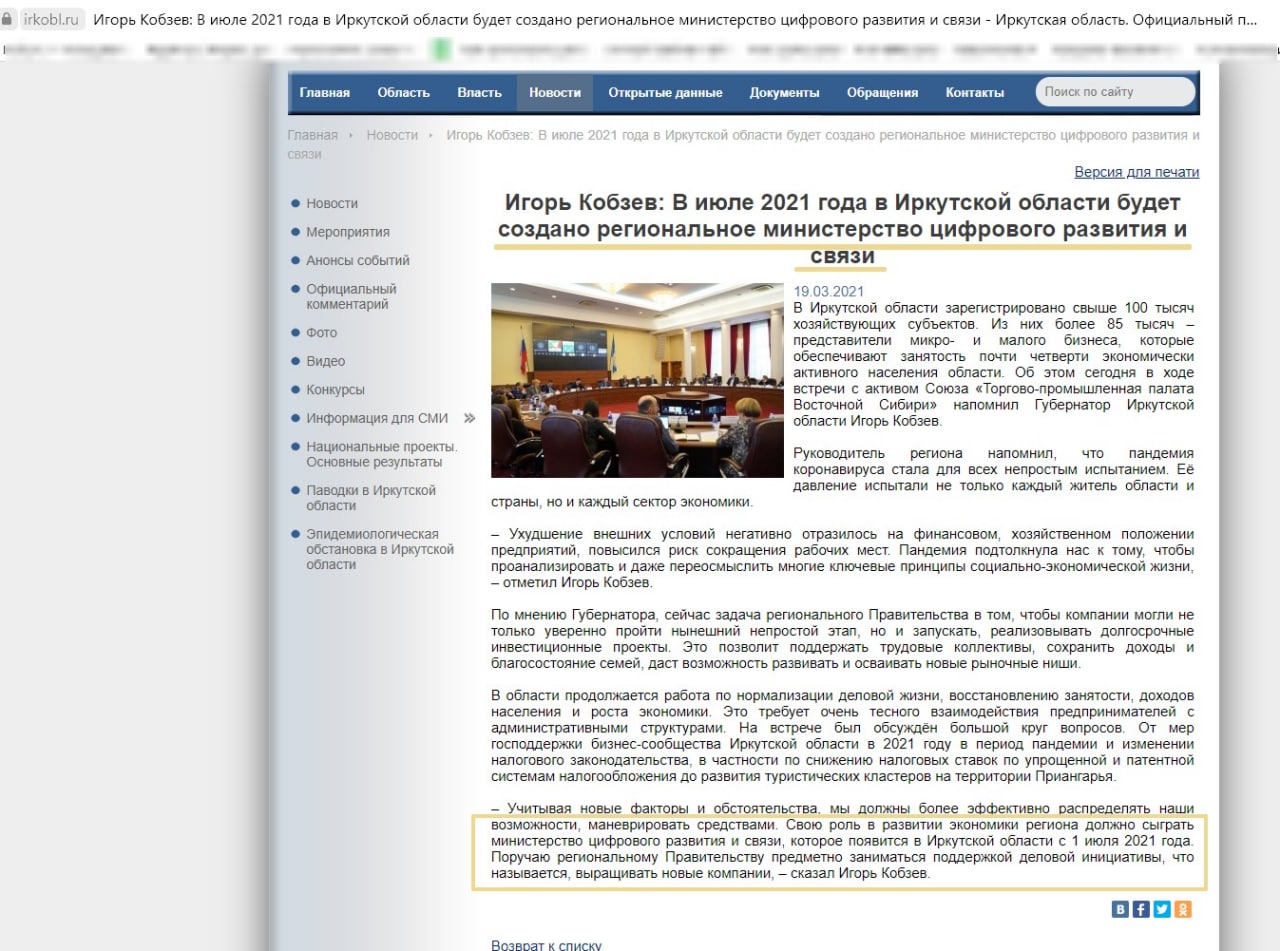This screenshot has width=1280, height=951.
Task: Open the Обращения menu tab
Action: pyautogui.click(x=882, y=92)
